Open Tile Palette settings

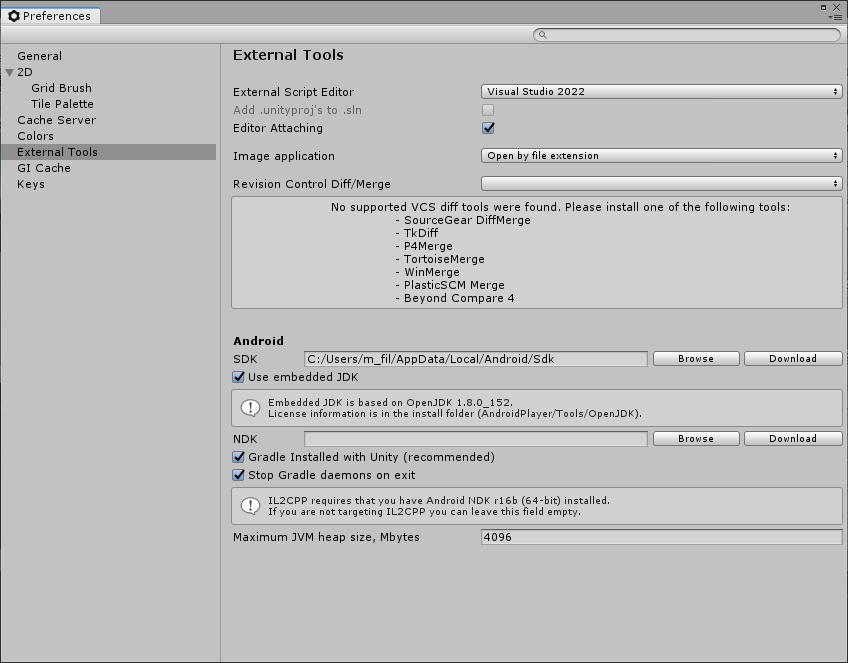click(x=62, y=104)
